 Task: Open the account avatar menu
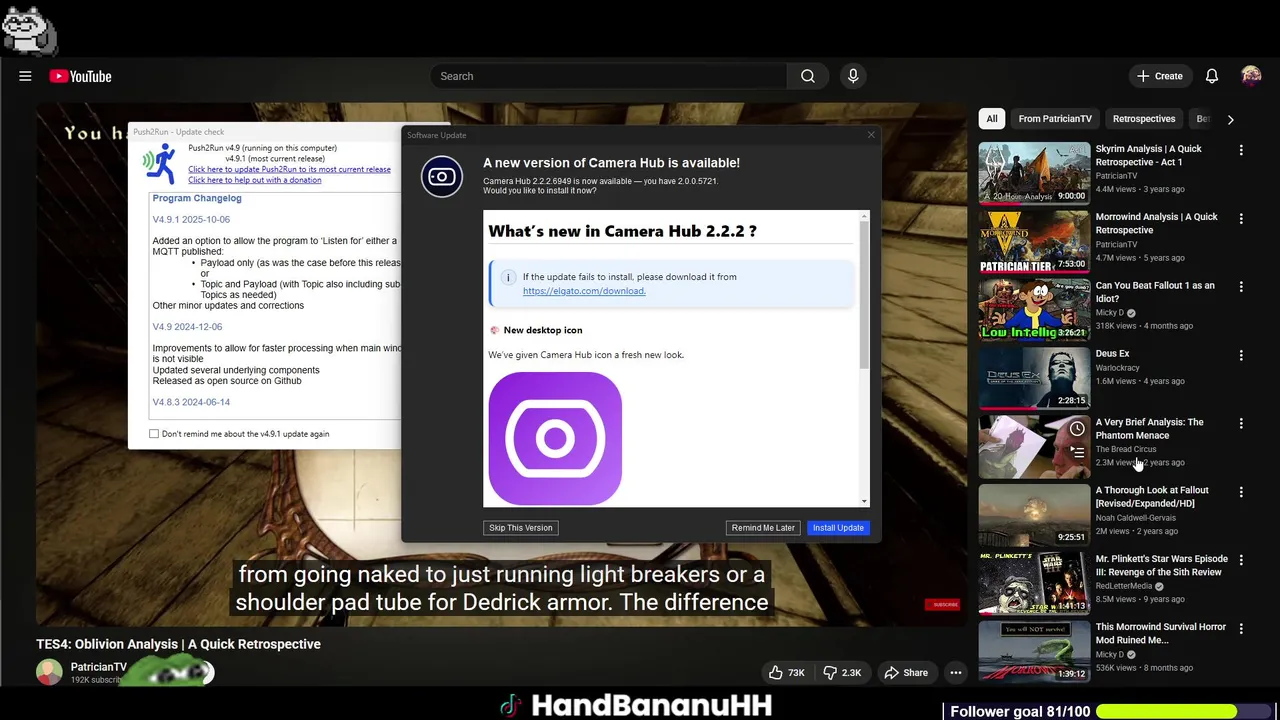[1251, 76]
